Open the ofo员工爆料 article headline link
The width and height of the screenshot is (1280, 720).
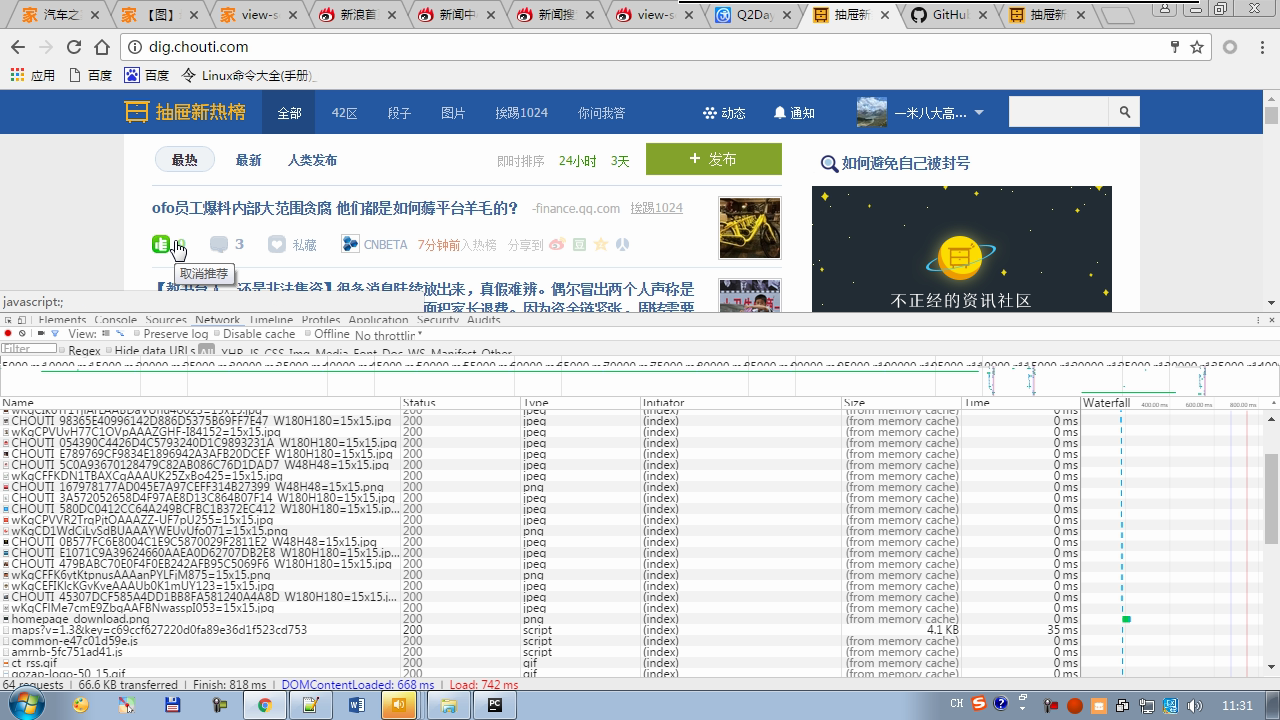click(x=335, y=208)
